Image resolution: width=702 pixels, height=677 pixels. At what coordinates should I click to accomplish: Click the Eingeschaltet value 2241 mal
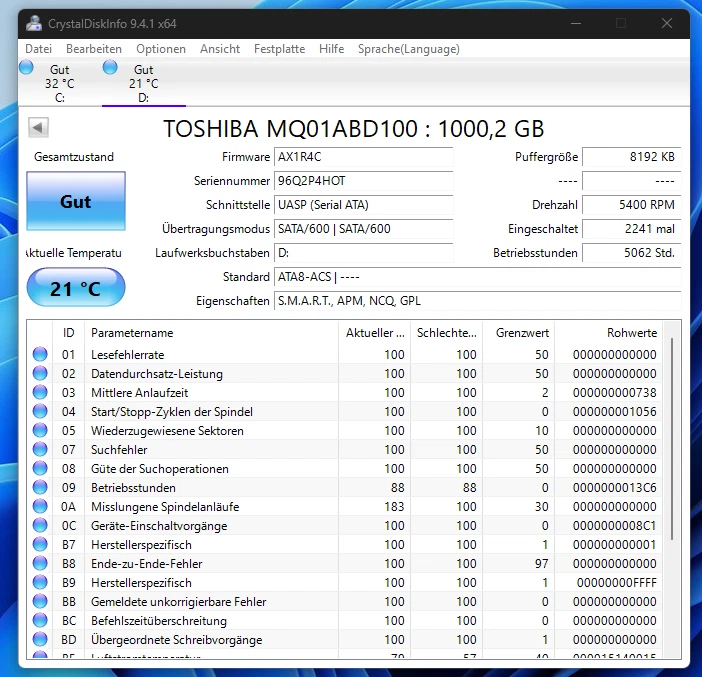[x=632, y=229]
